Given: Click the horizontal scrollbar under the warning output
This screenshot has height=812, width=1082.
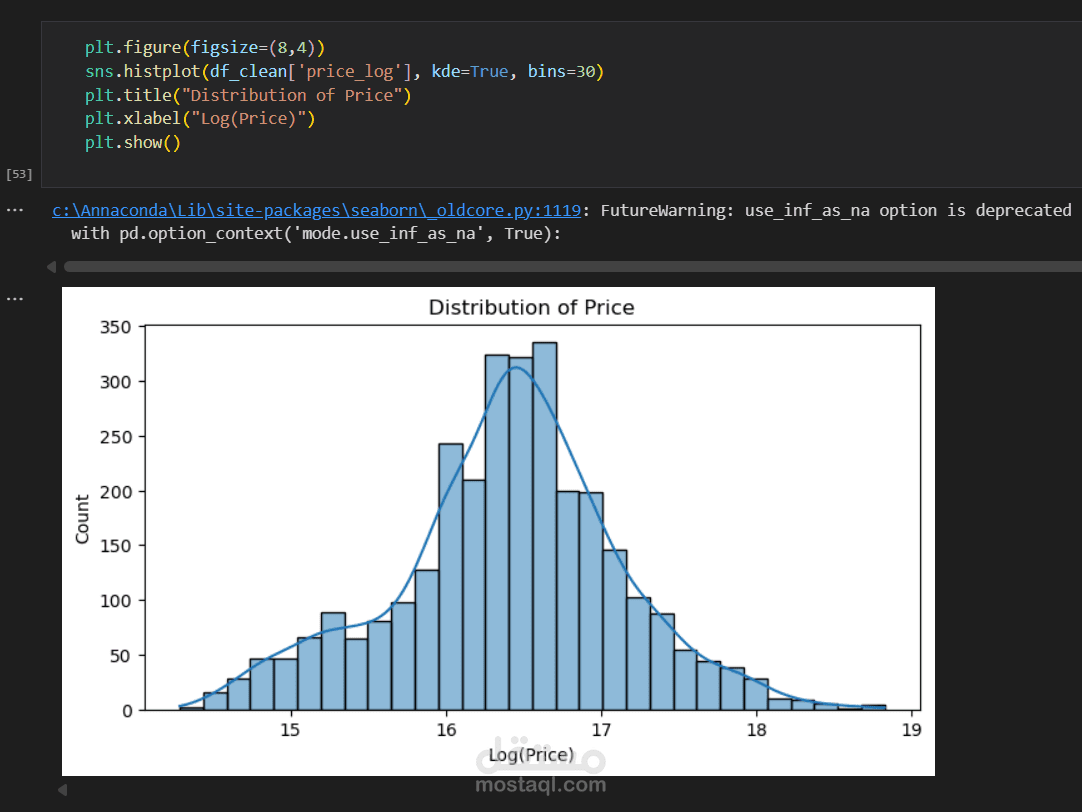Looking at the screenshot, I should pyautogui.click(x=573, y=266).
